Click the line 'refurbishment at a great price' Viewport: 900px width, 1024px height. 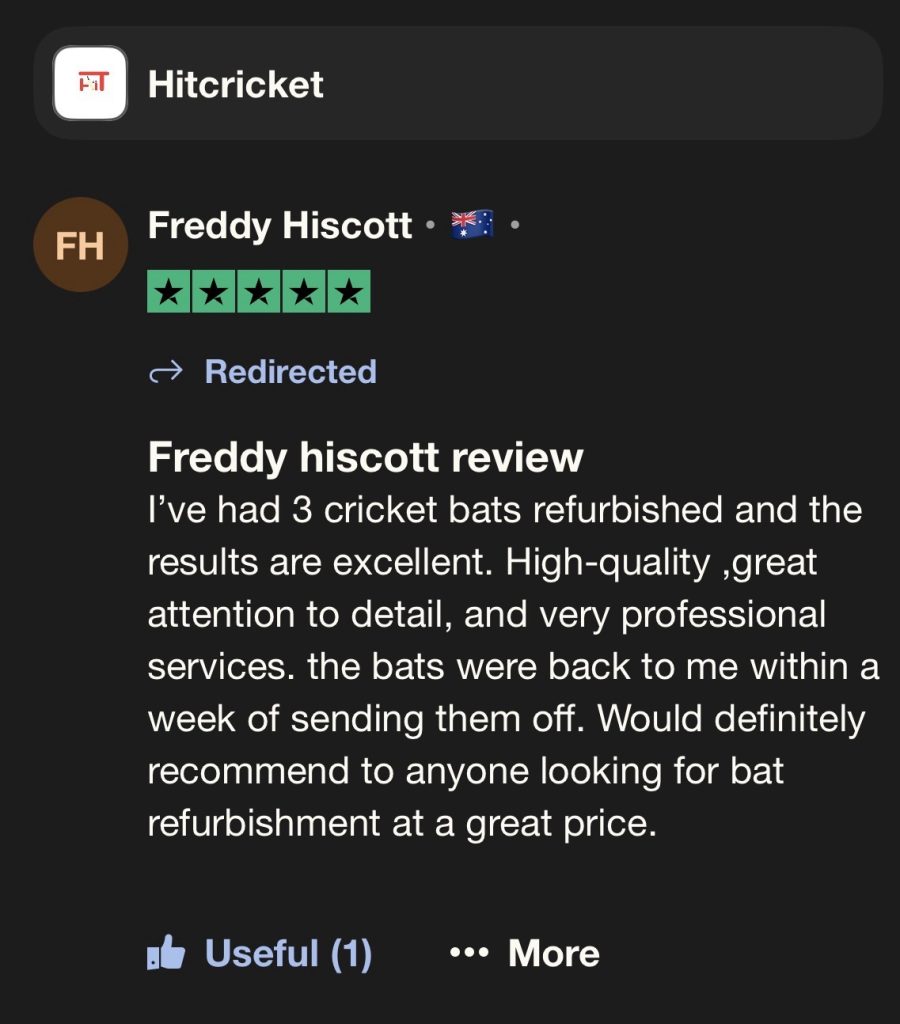coord(402,823)
